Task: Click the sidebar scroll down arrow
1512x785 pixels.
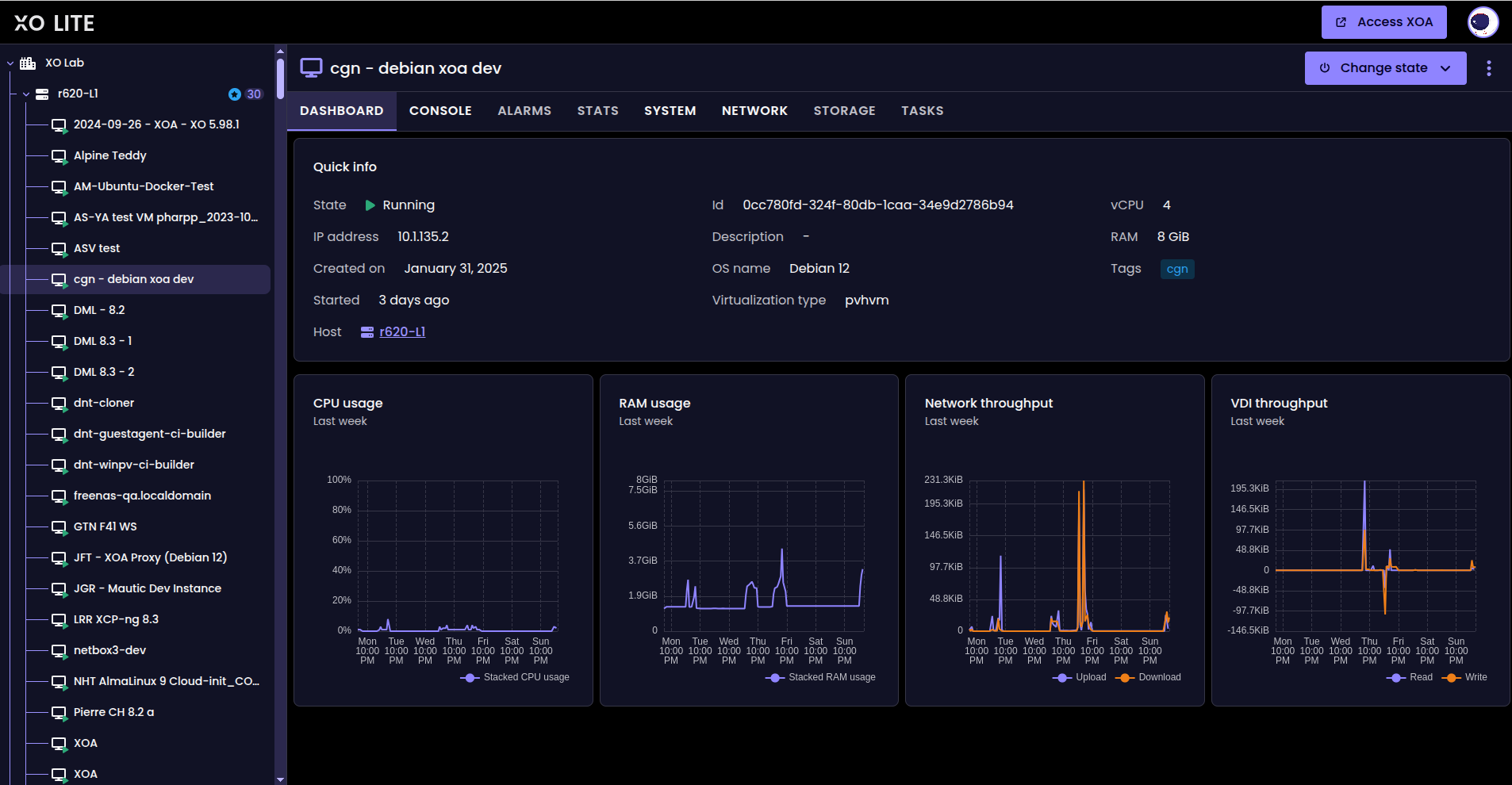Action: tap(280, 779)
